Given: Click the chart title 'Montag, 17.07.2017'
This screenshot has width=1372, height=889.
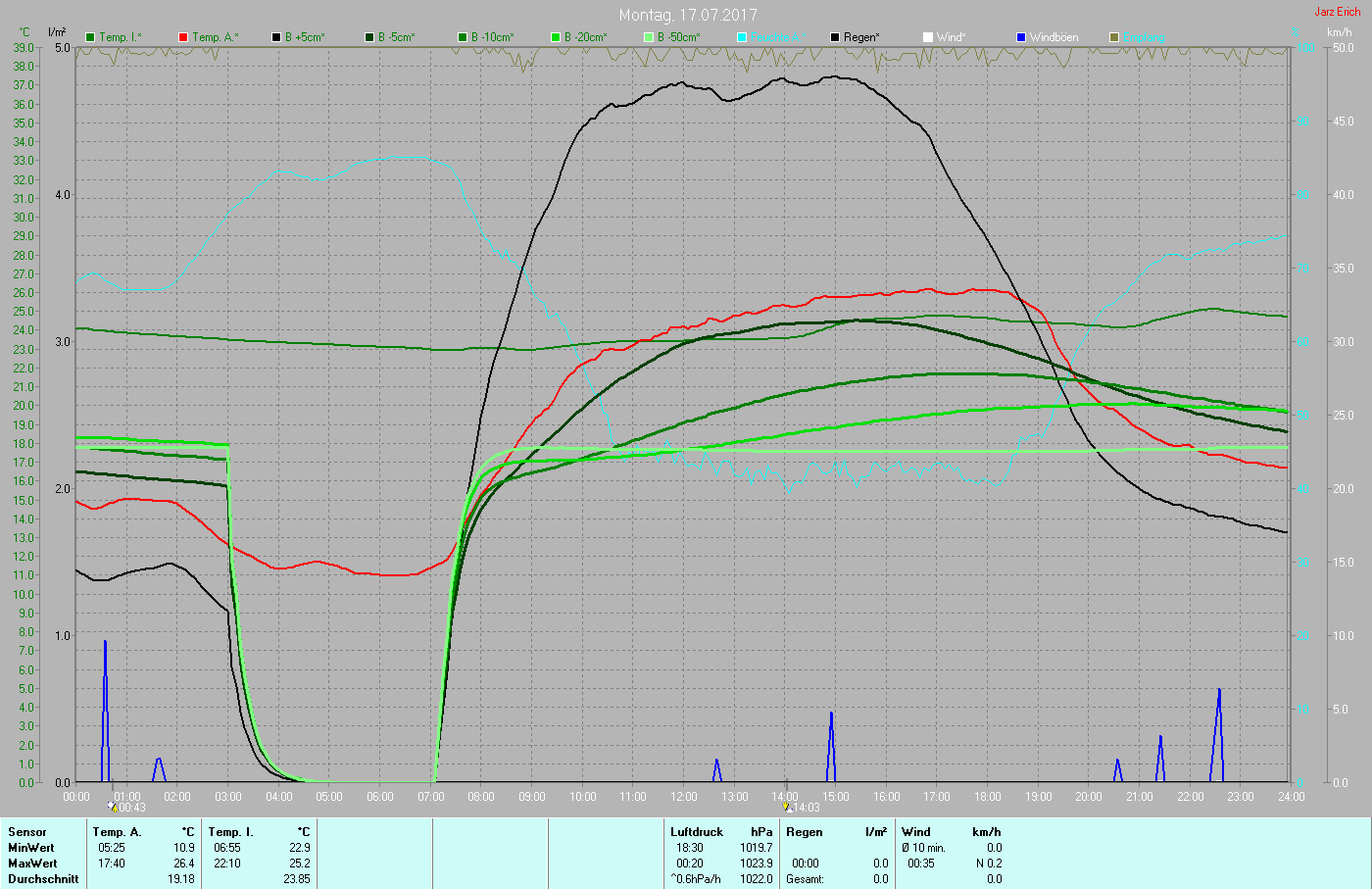Looking at the screenshot, I should tap(688, 15).
